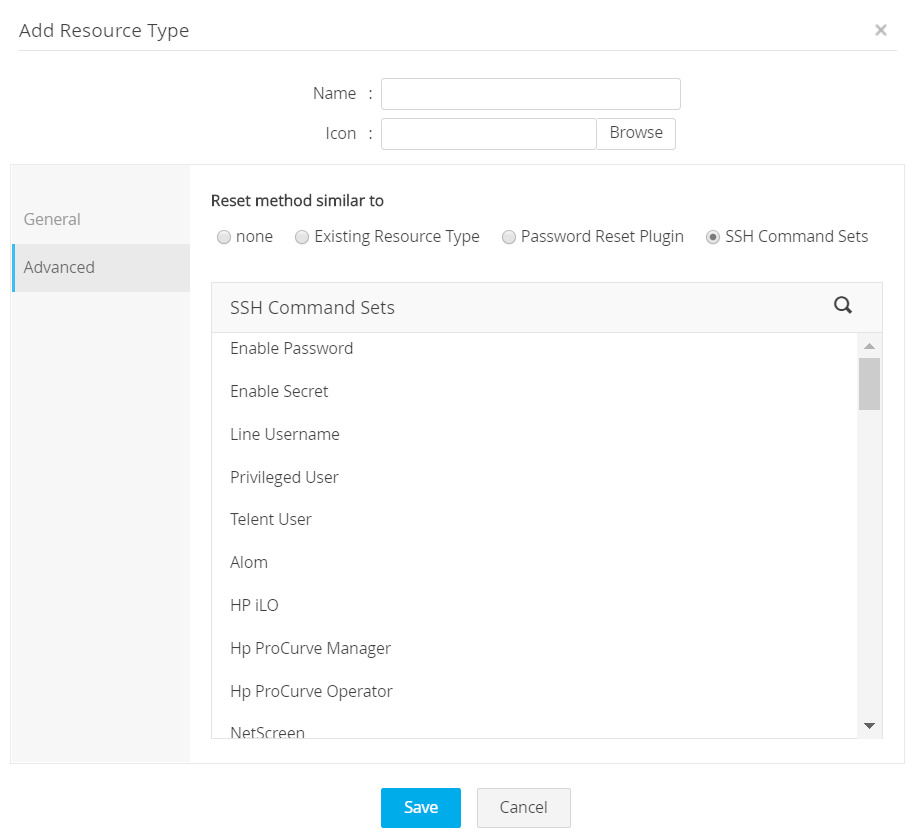Focus the Icon file path field
This screenshot has height=834, width=920.
tap(488, 134)
